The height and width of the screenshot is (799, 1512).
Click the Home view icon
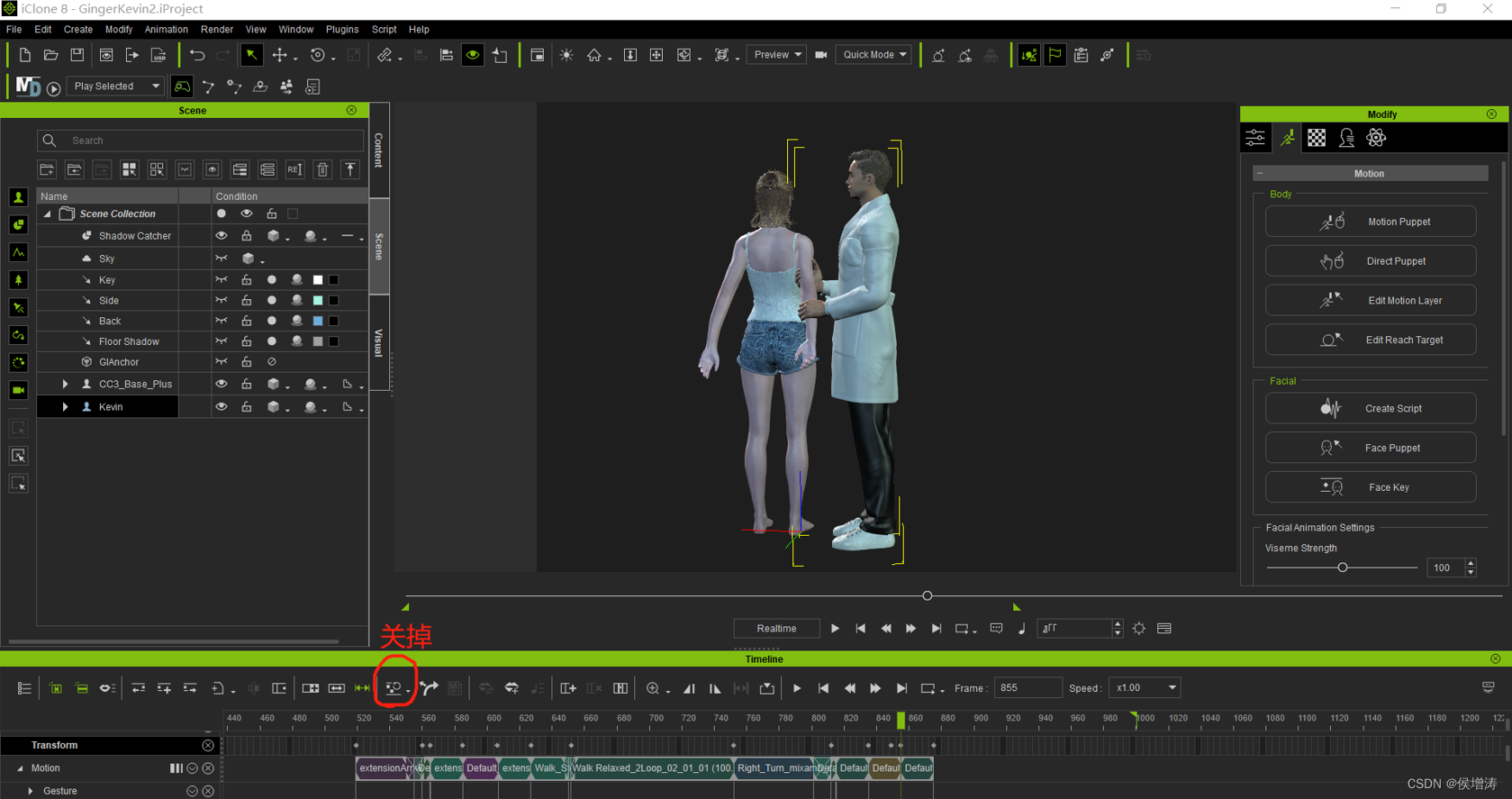(594, 55)
